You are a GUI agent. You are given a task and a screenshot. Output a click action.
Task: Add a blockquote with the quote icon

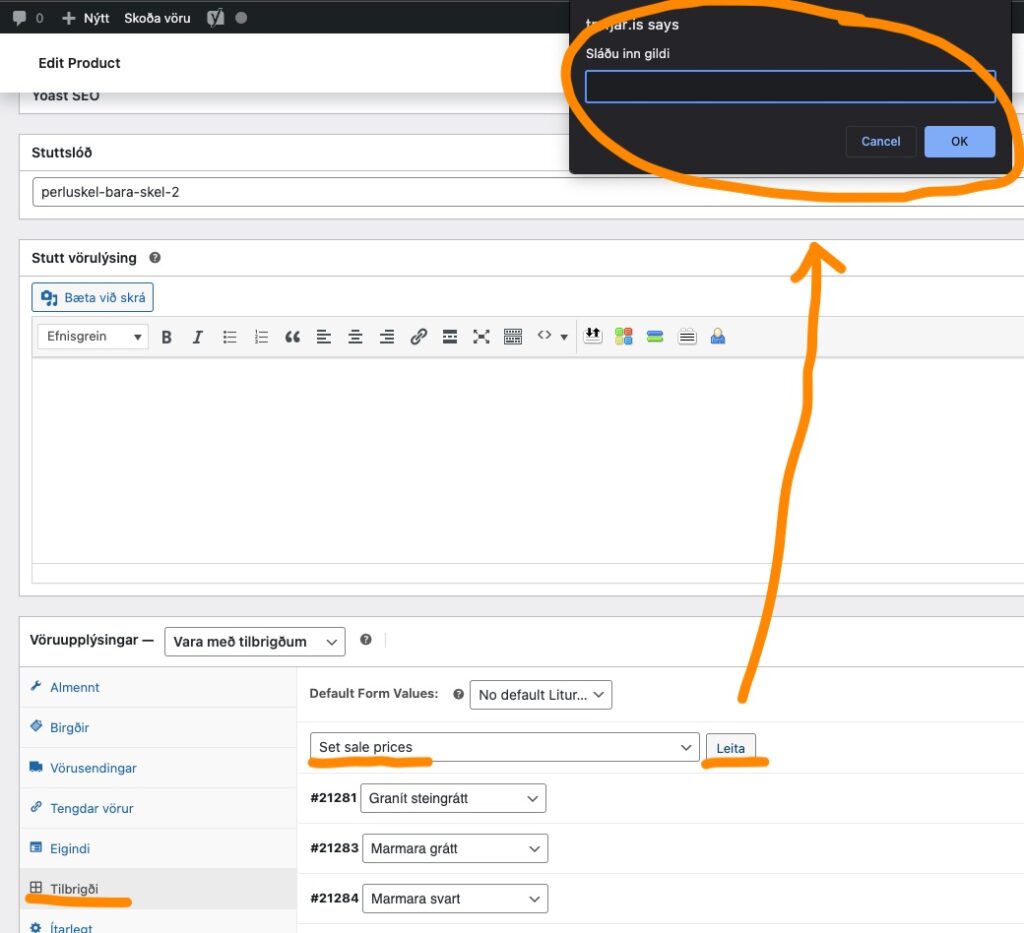(292, 337)
